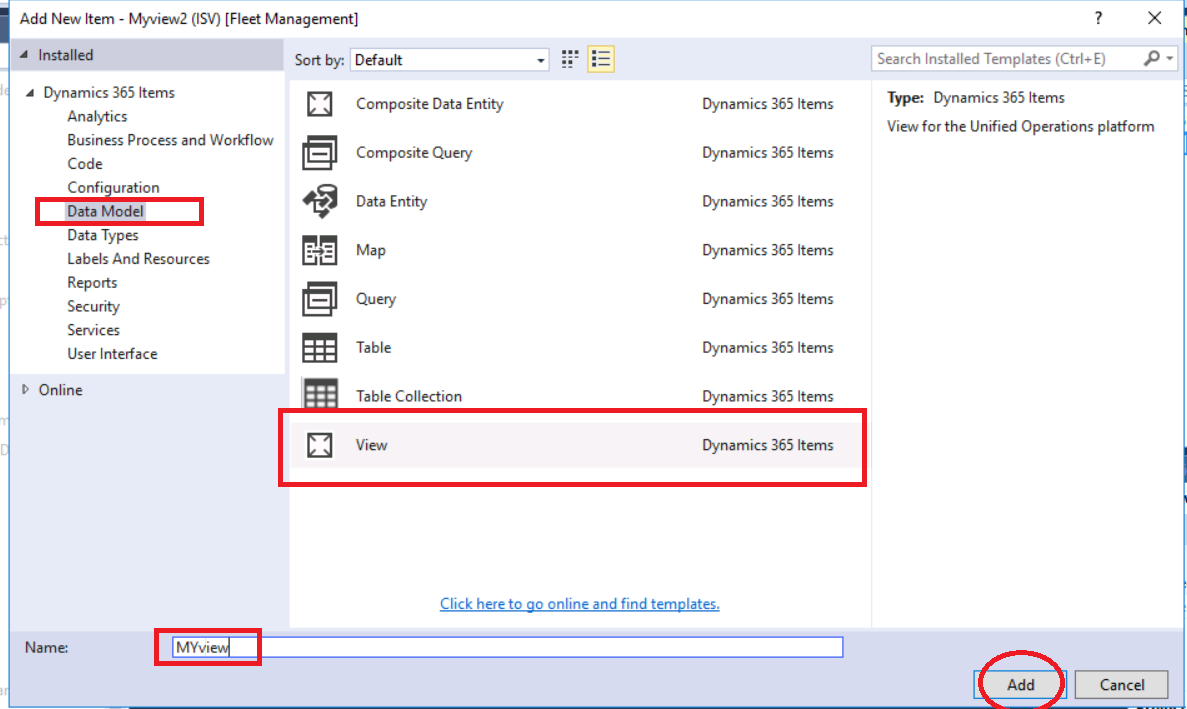
Task: Select the Reports category
Action: [92, 282]
